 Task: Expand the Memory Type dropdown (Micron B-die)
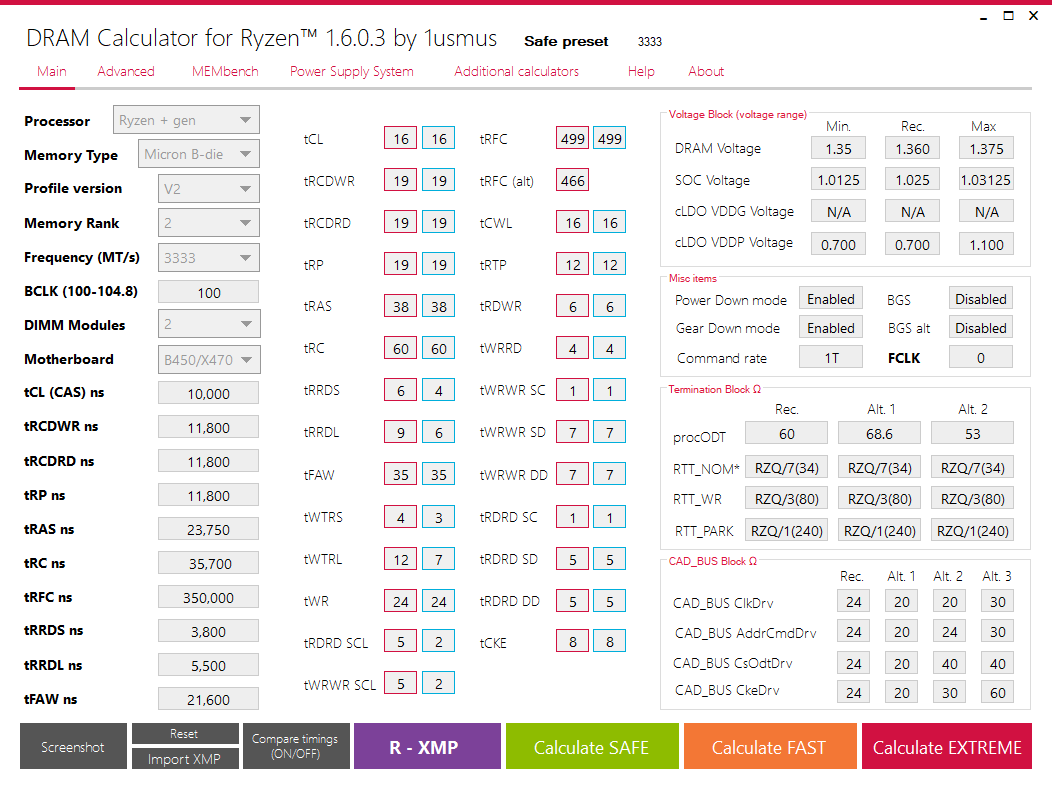pyautogui.click(x=199, y=154)
